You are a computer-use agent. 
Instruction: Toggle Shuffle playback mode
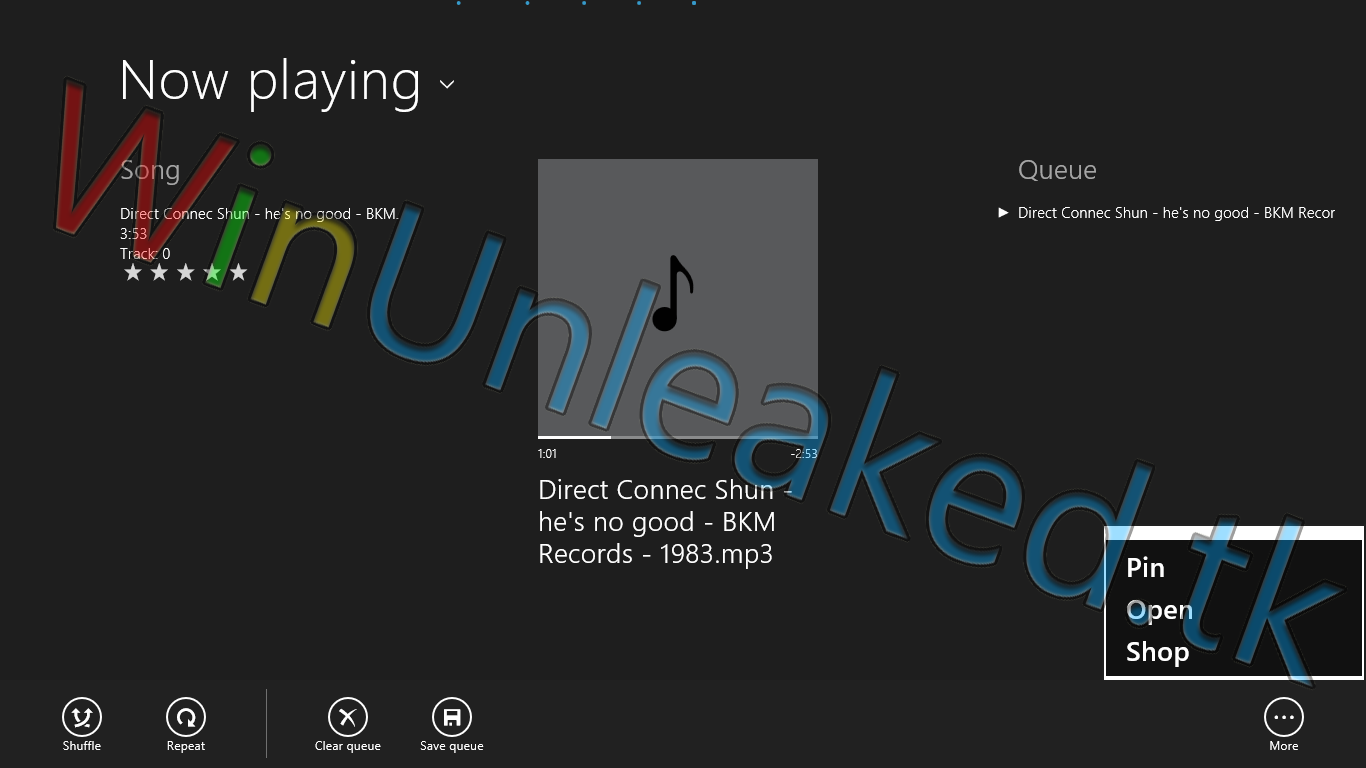tap(82, 717)
